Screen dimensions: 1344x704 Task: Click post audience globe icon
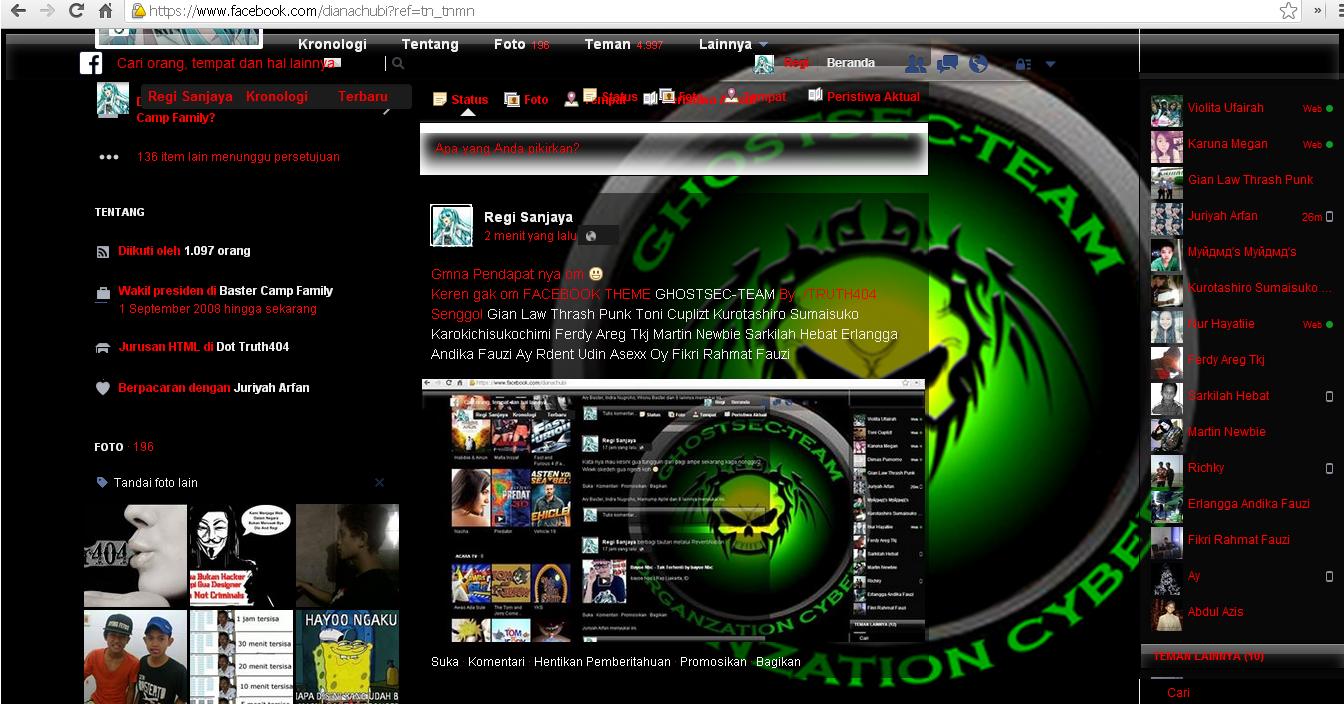click(x=590, y=236)
